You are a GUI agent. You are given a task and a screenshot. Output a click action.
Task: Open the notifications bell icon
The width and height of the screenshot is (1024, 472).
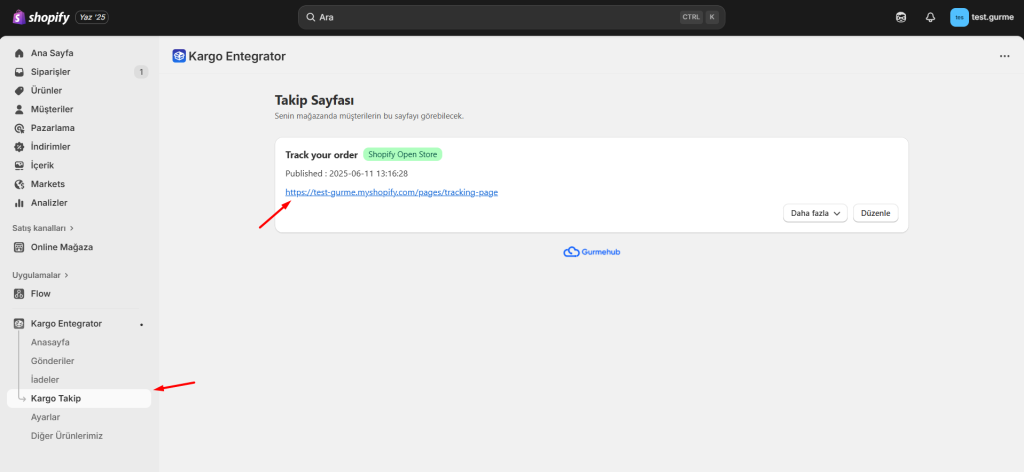(x=930, y=17)
